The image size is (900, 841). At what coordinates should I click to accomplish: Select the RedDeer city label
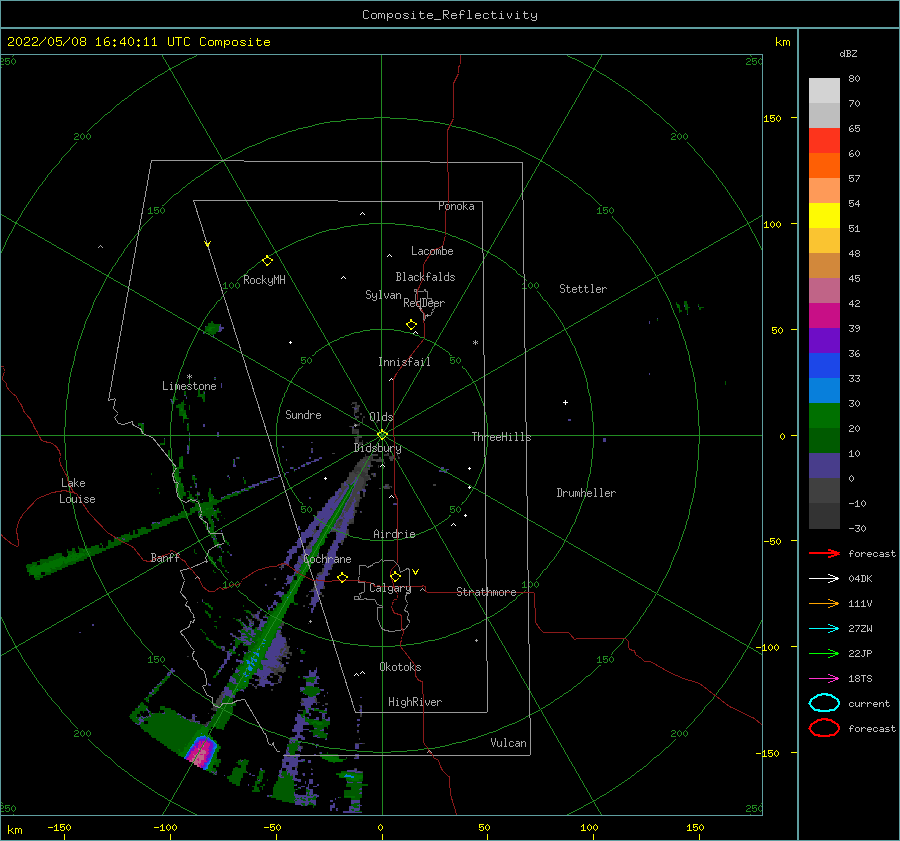coord(424,303)
